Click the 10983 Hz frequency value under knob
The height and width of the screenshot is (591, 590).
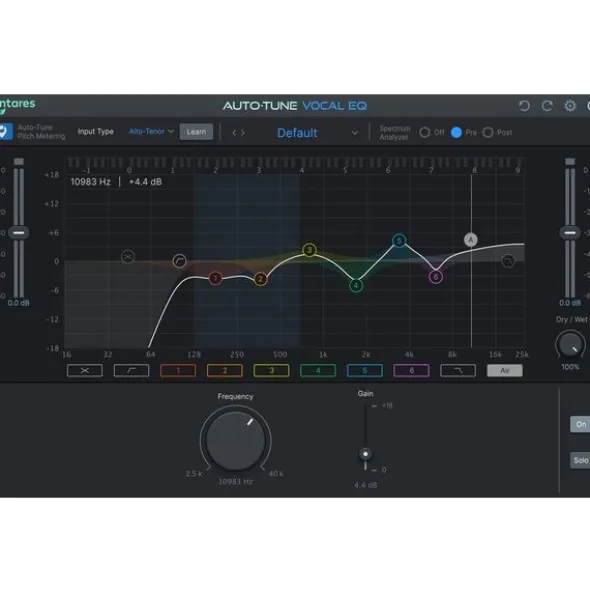tap(236, 482)
